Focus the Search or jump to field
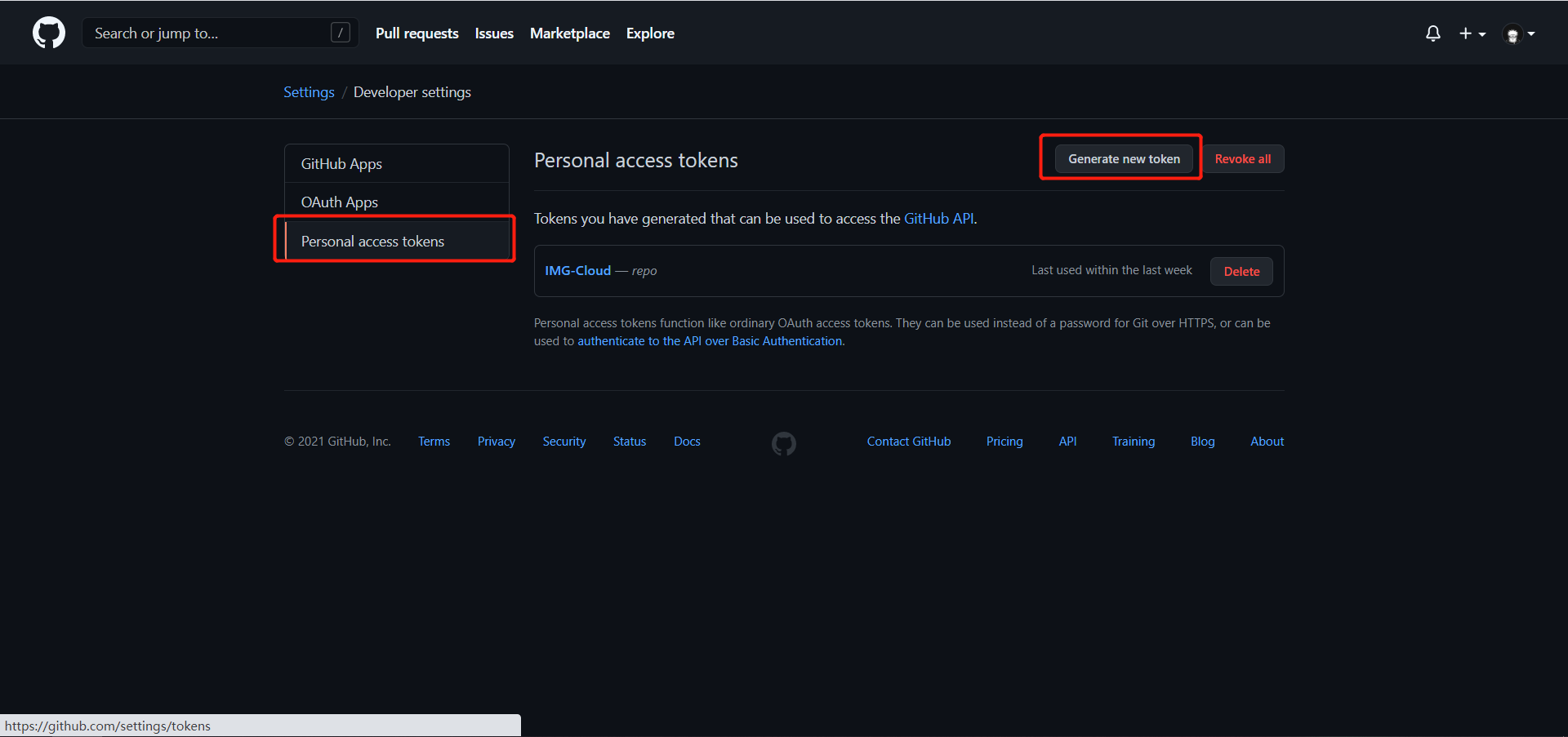Screen dimensions: 1568x737 (220, 33)
